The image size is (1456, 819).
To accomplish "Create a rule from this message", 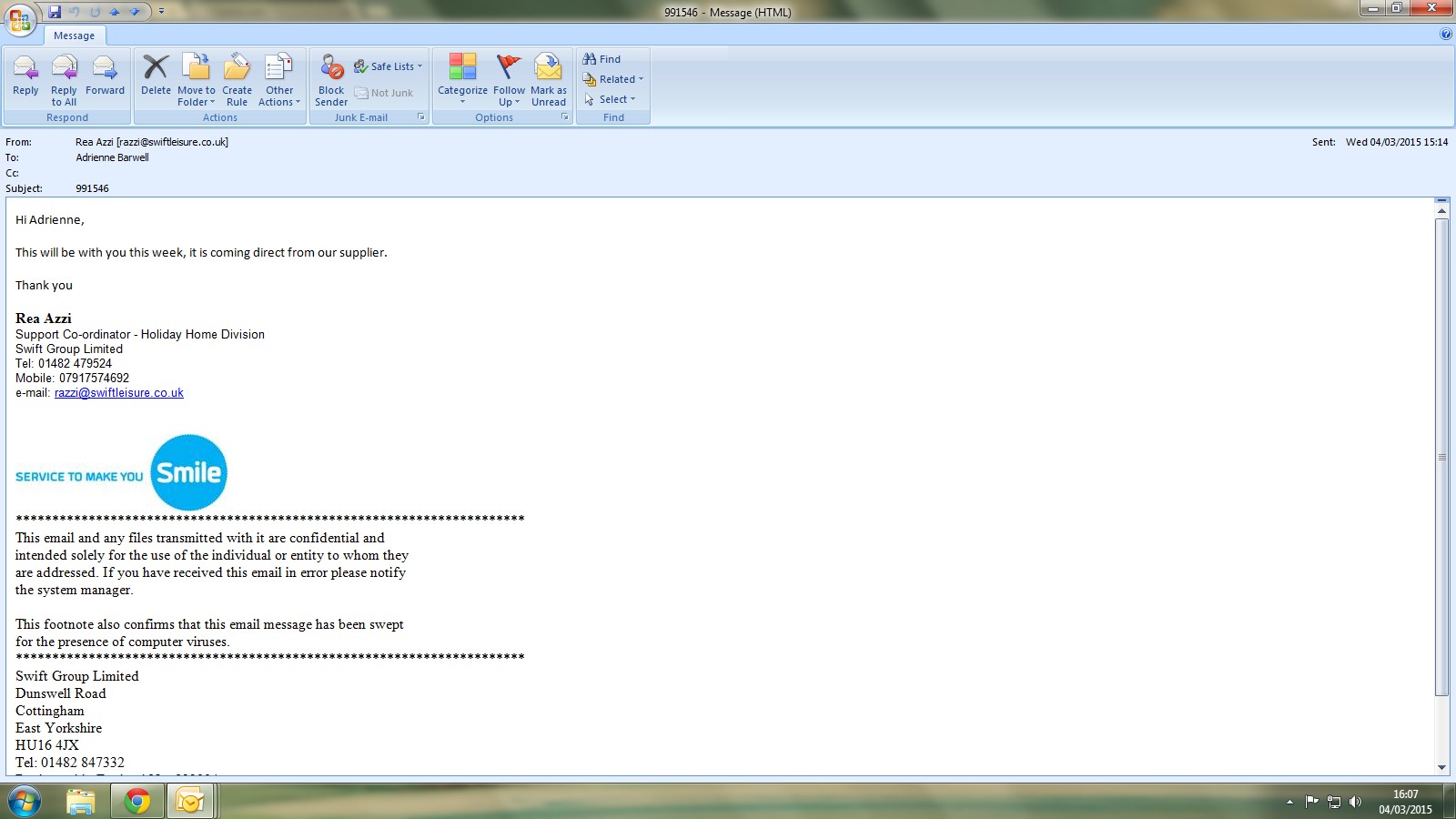I will [x=237, y=80].
